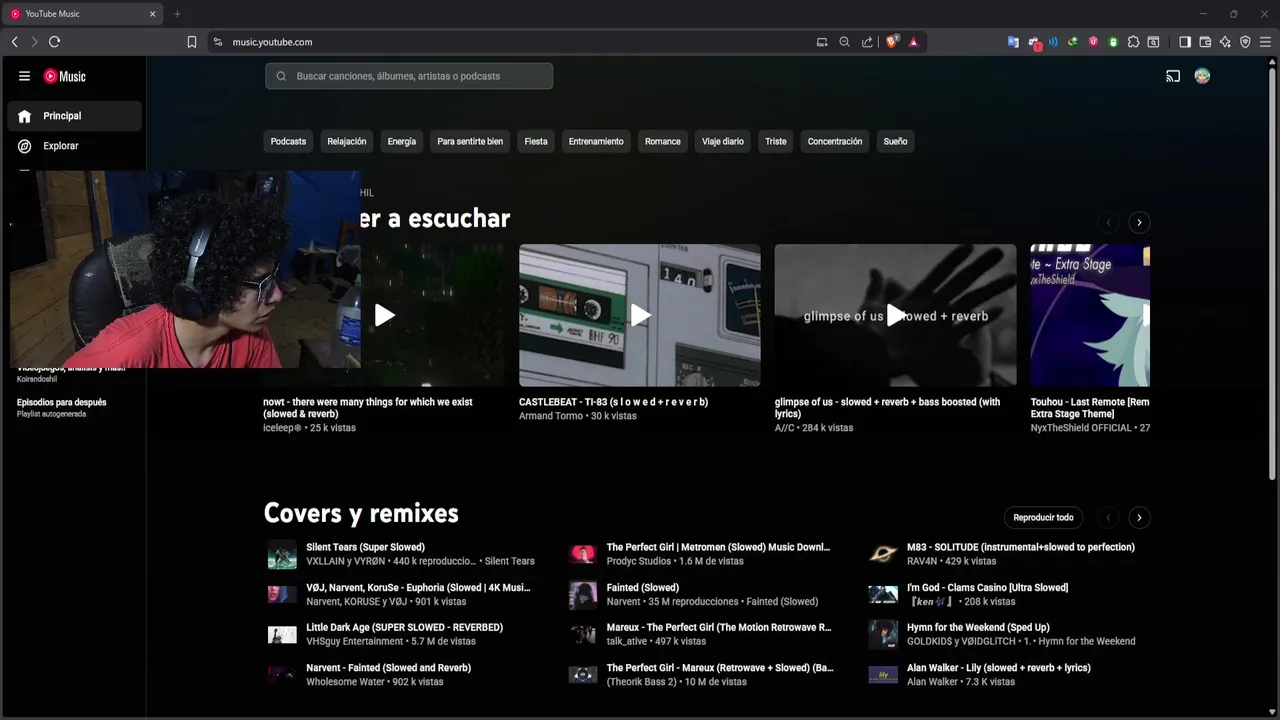Image resolution: width=1280 pixels, height=720 pixels.
Task: Select the Romance chip
Action: pyautogui.click(x=662, y=141)
